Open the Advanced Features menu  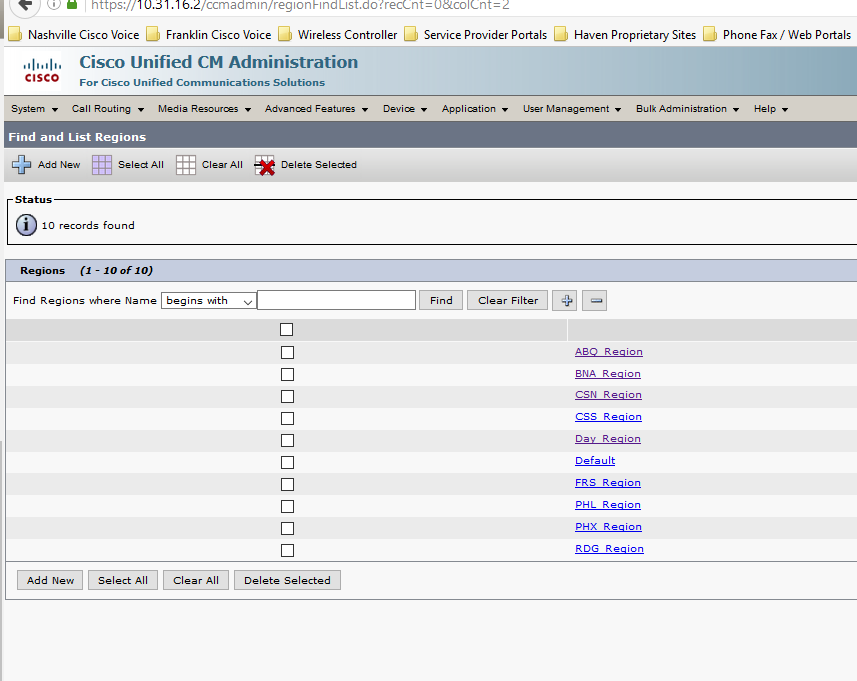[316, 109]
